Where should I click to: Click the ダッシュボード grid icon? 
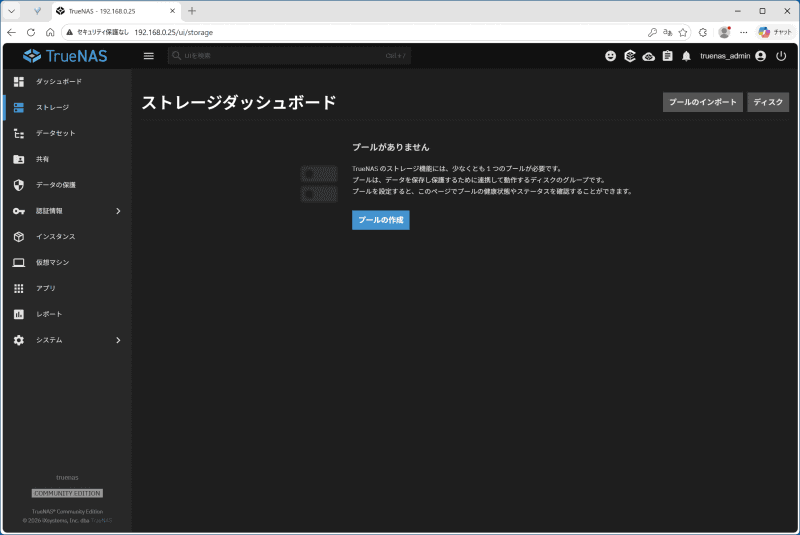(x=19, y=82)
